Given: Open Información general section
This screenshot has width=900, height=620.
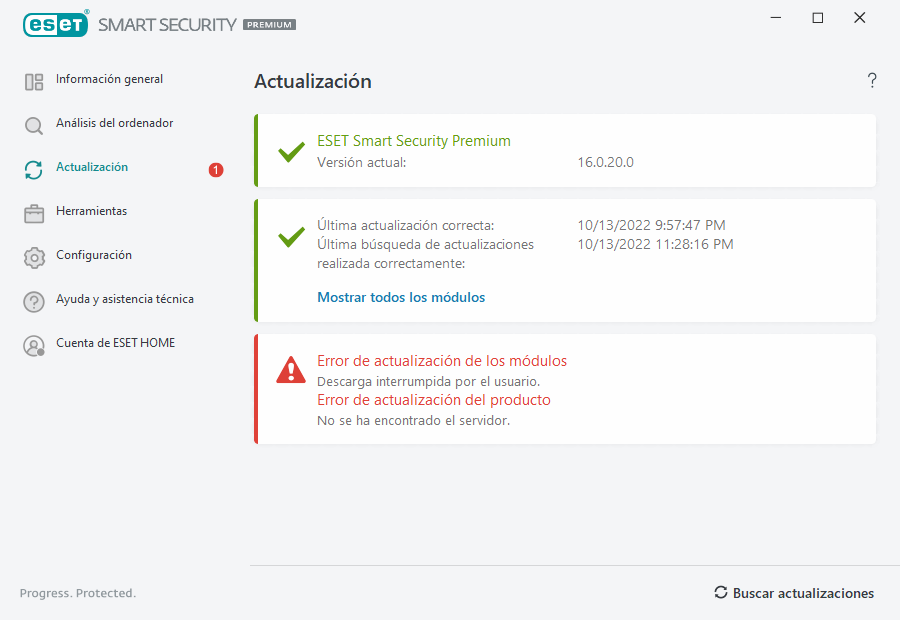Looking at the screenshot, I should click(x=109, y=79).
